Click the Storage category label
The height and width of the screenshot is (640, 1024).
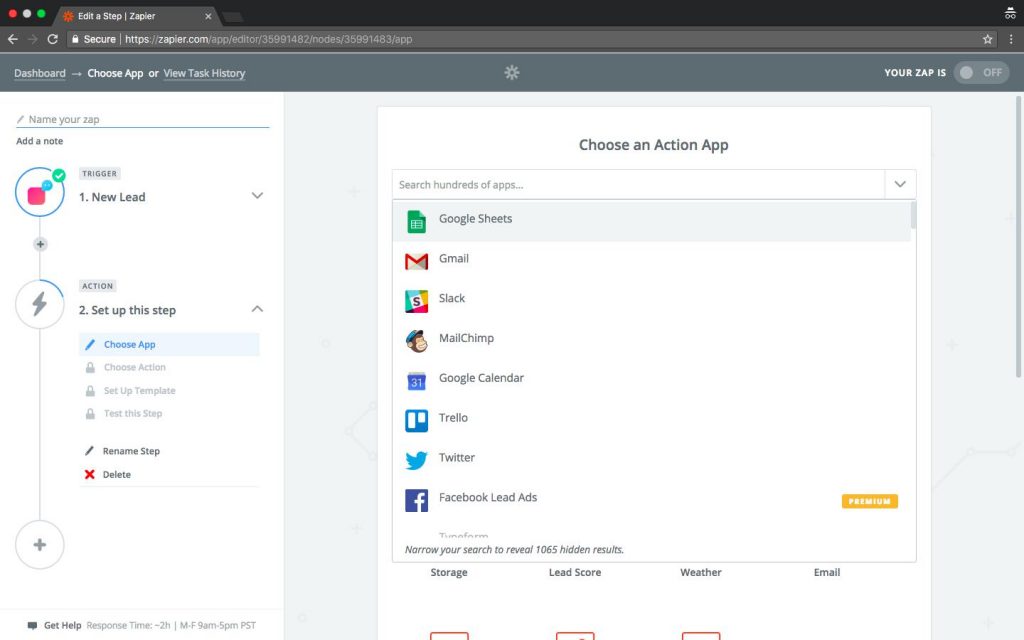coord(449,572)
